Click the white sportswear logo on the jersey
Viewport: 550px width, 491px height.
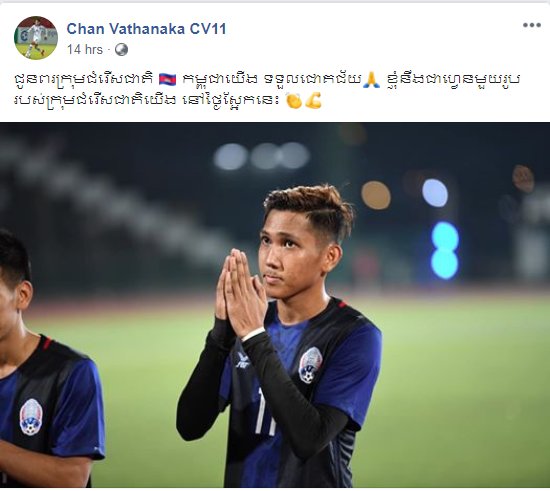point(243,361)
